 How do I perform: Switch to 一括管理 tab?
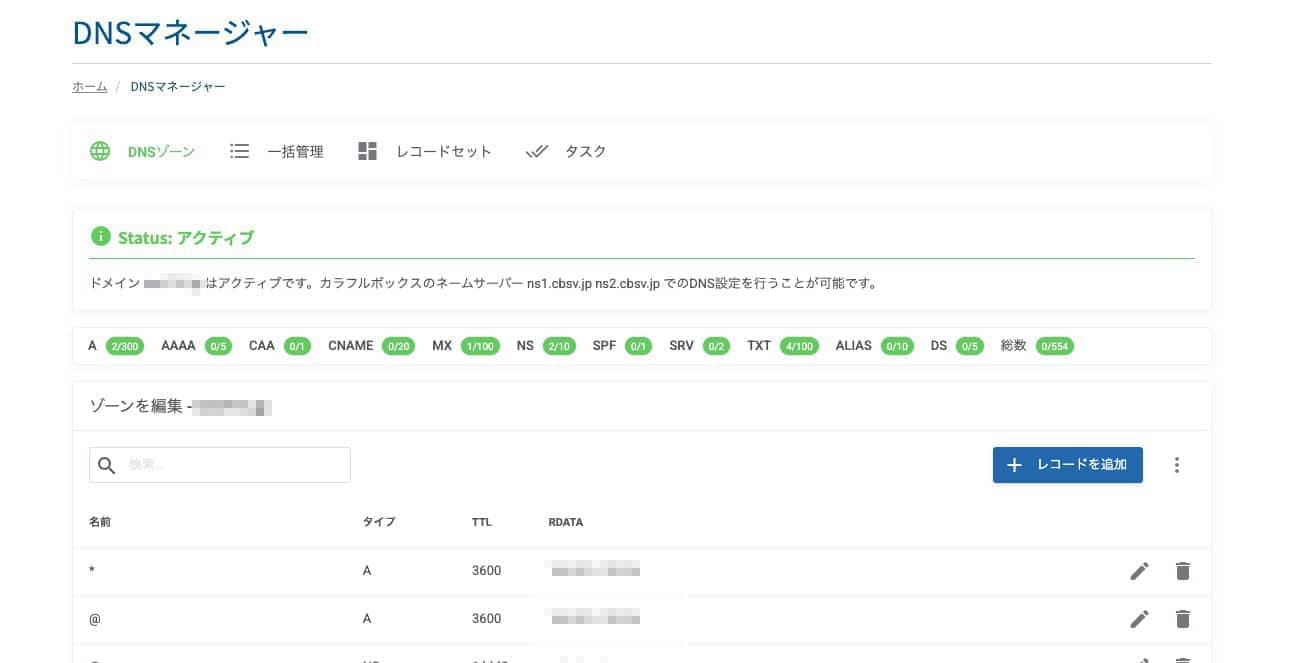(x=277, y=152)
